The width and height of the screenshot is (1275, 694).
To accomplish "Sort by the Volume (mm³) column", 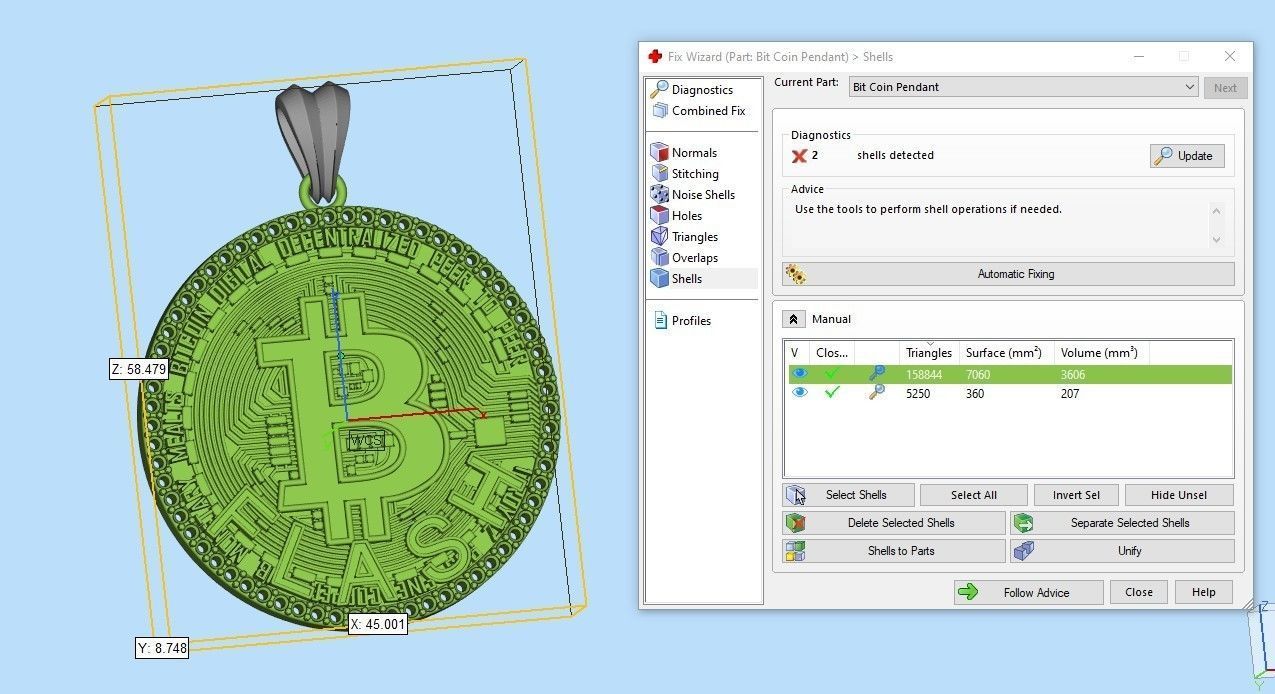I will (1101, 352).
